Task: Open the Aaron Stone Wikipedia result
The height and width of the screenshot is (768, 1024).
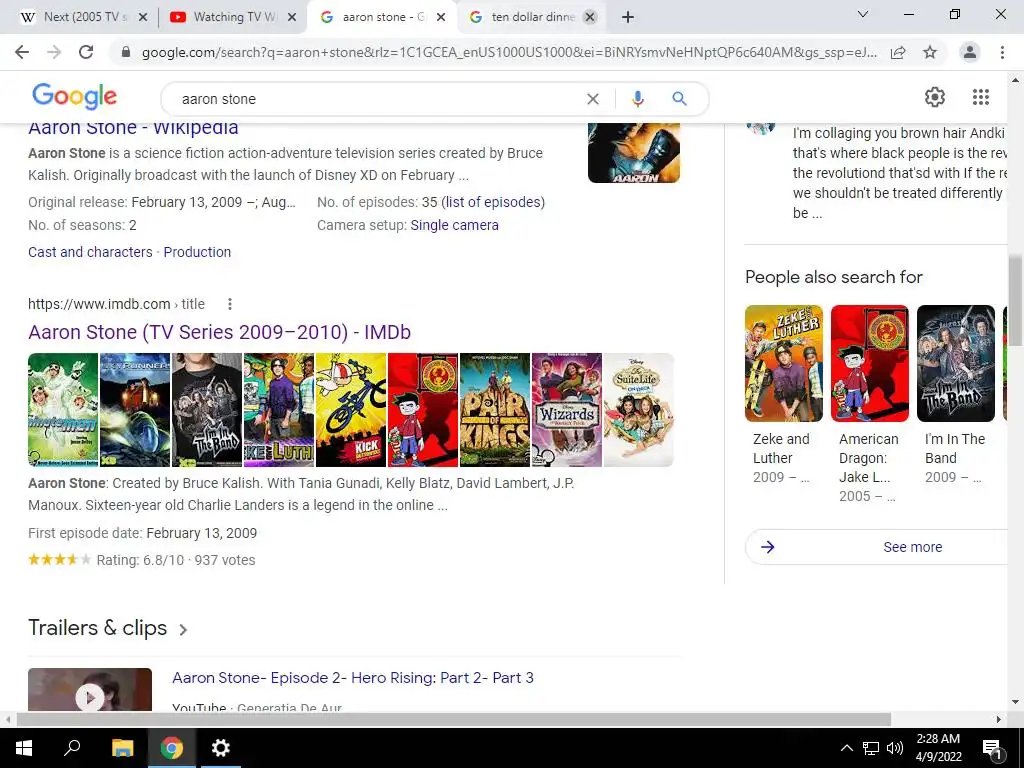Action: 133,129
